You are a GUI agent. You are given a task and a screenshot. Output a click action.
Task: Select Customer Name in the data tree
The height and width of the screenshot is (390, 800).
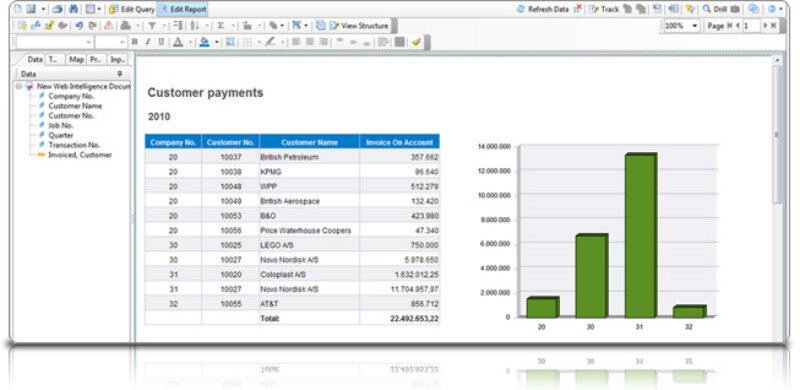pos(75,106)
